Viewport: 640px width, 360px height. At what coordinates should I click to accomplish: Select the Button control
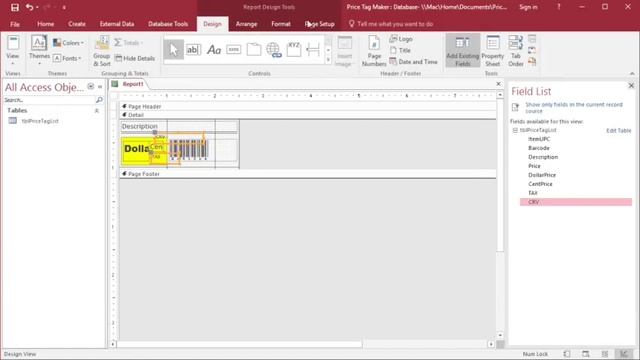pos(233,50)
